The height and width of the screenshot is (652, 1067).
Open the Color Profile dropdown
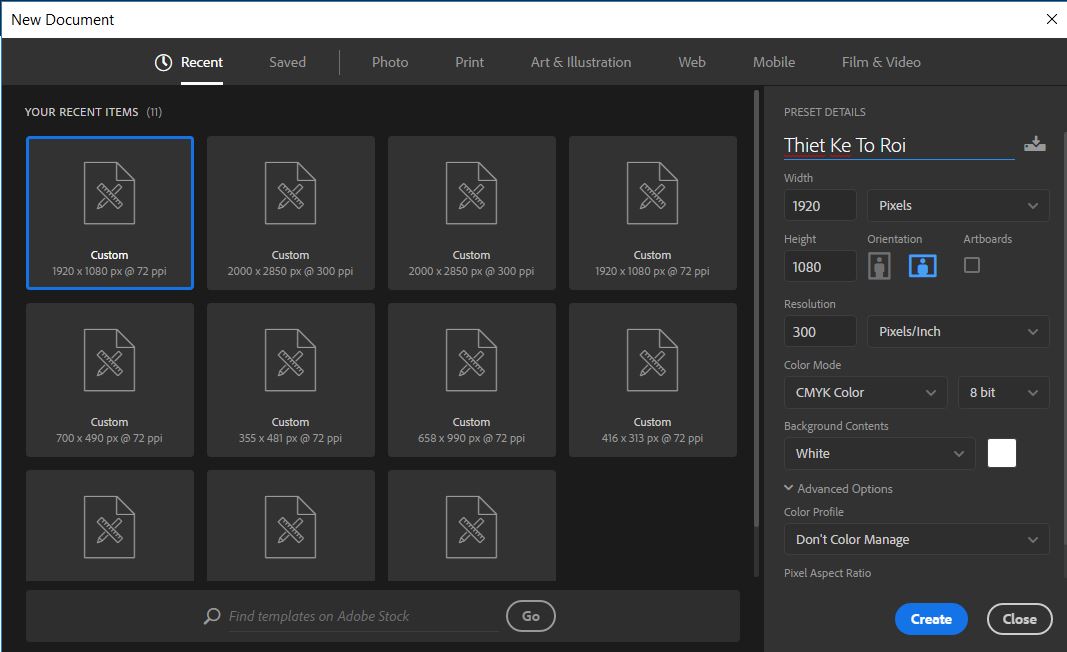tap(915, 539)
